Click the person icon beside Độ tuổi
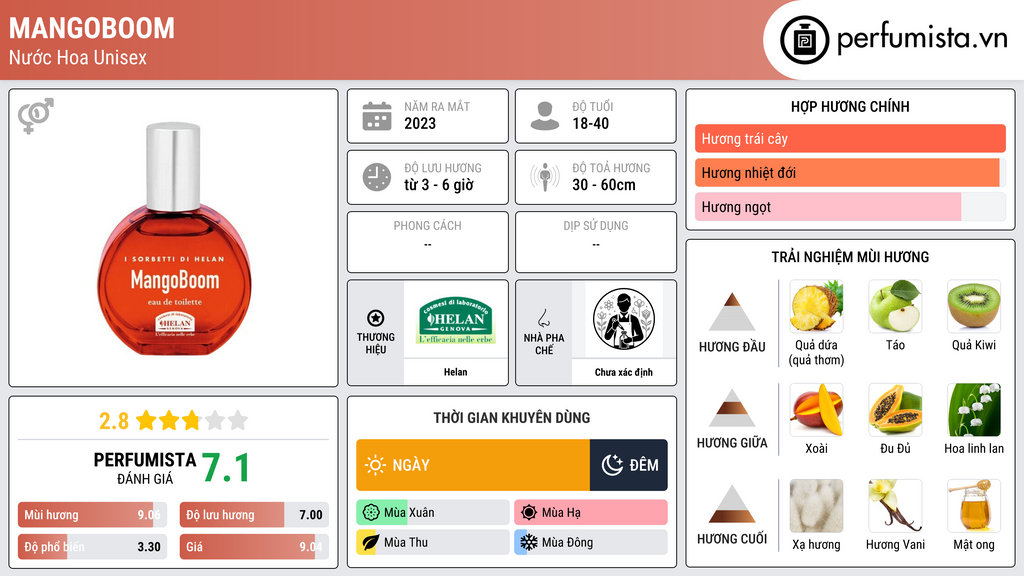 545,116
